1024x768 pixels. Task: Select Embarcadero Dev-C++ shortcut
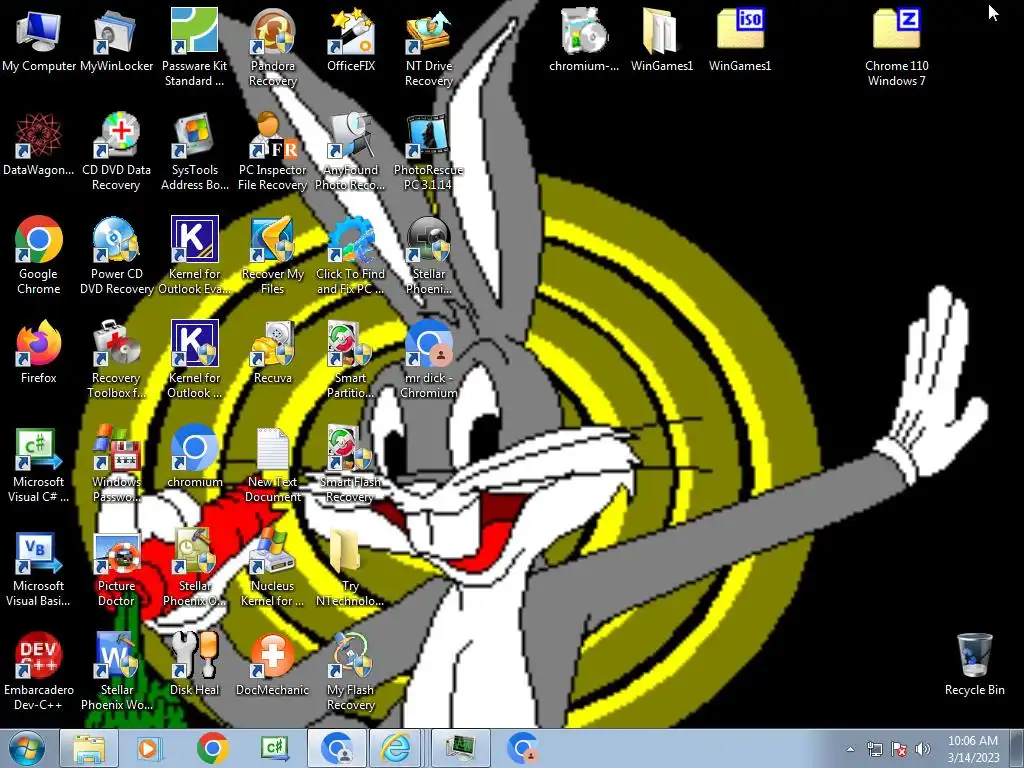(39, 671)
